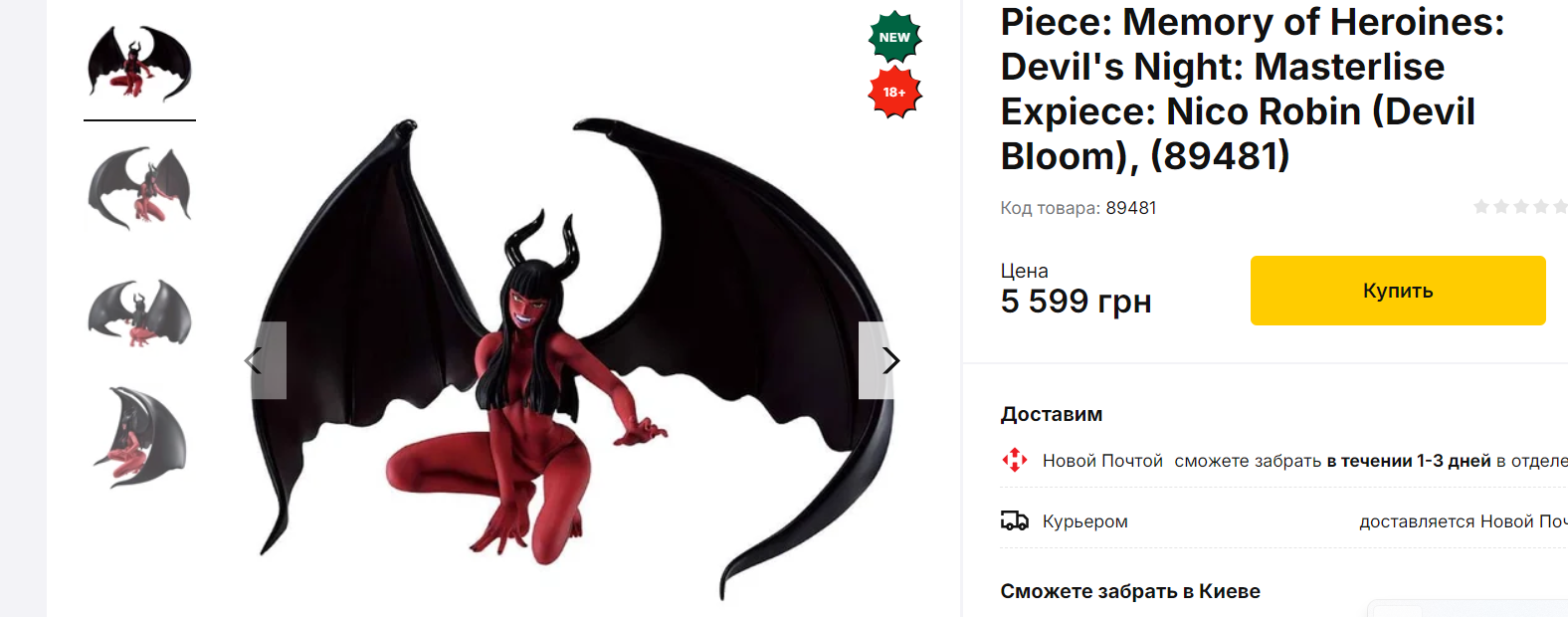Rate the product three stars

[x=1521, y=207]
